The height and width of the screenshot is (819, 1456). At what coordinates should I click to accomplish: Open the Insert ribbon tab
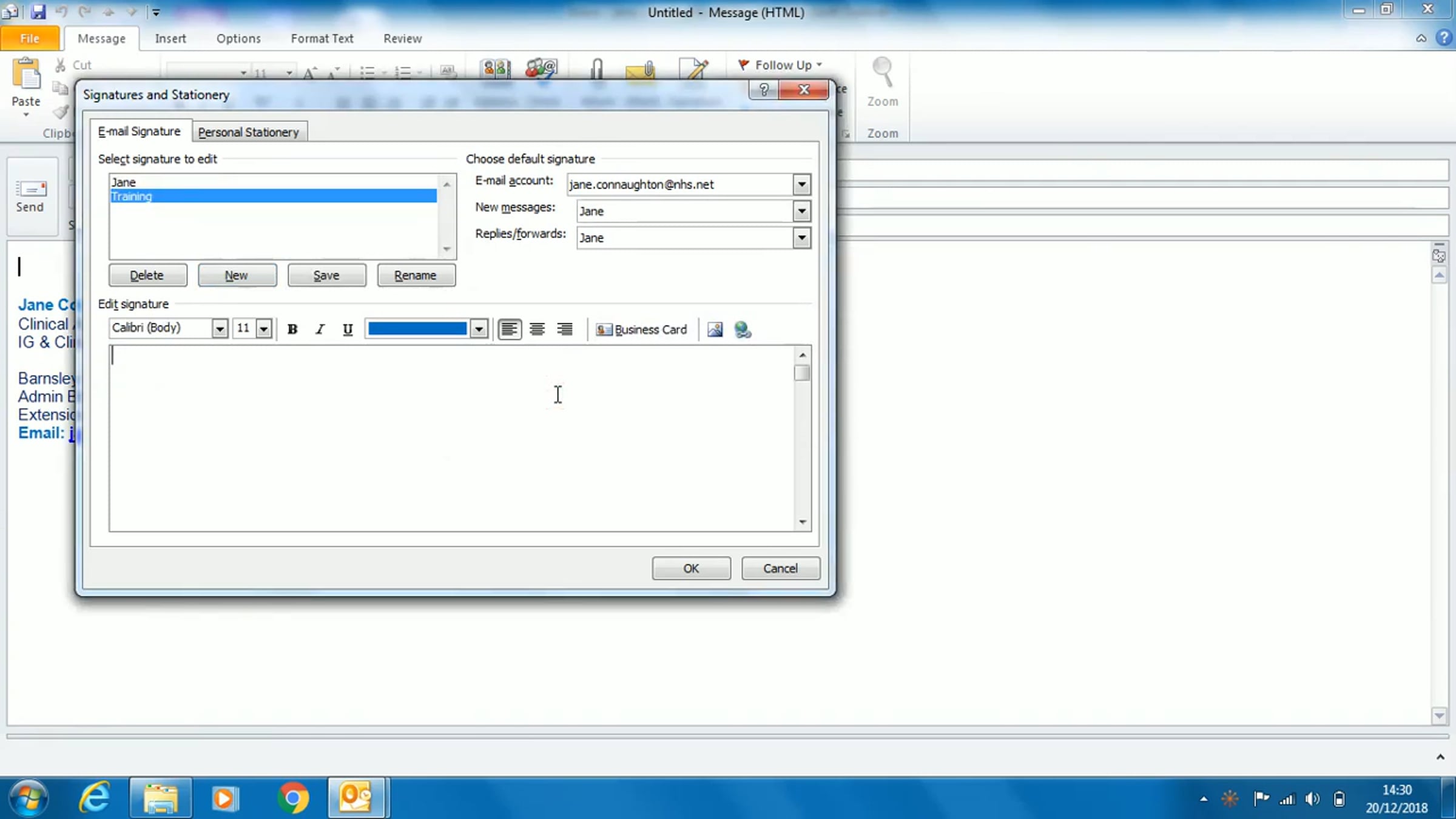(170, 38)
